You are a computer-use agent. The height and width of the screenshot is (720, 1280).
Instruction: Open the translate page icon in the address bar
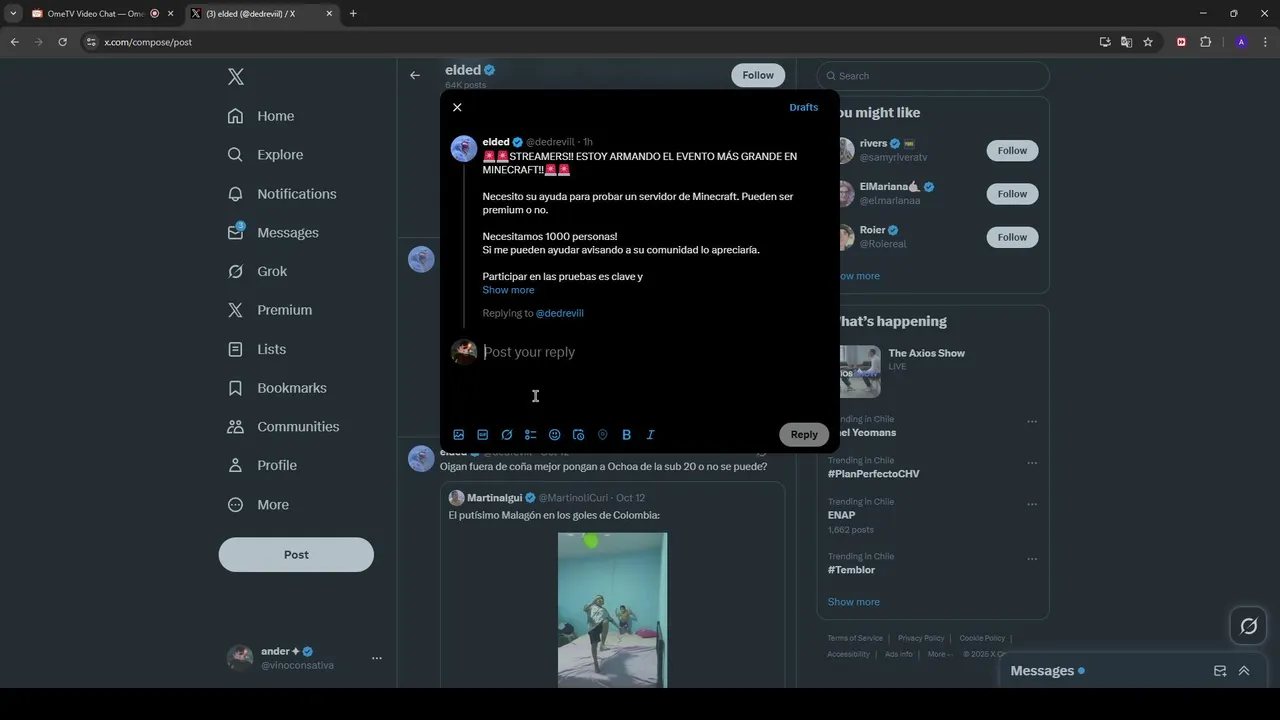pyautogui.click(x=1126, y=42)
